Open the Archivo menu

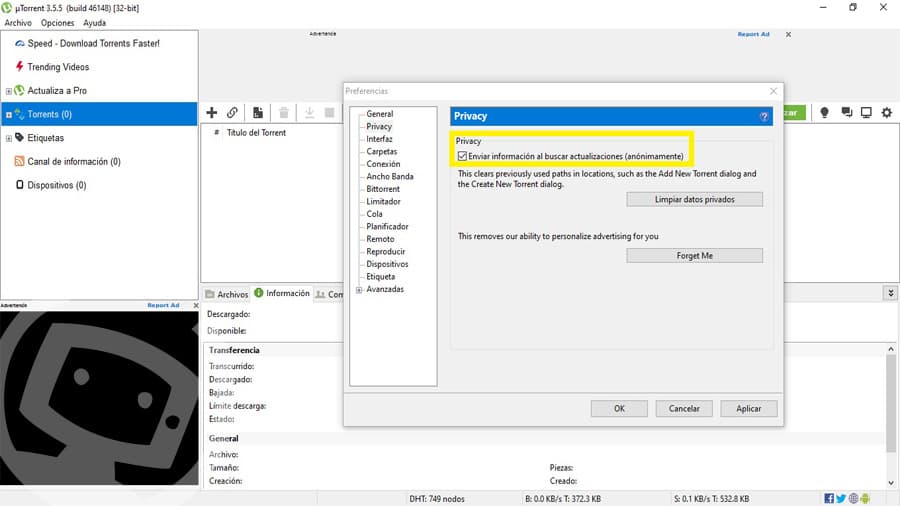tap(18, 23)
